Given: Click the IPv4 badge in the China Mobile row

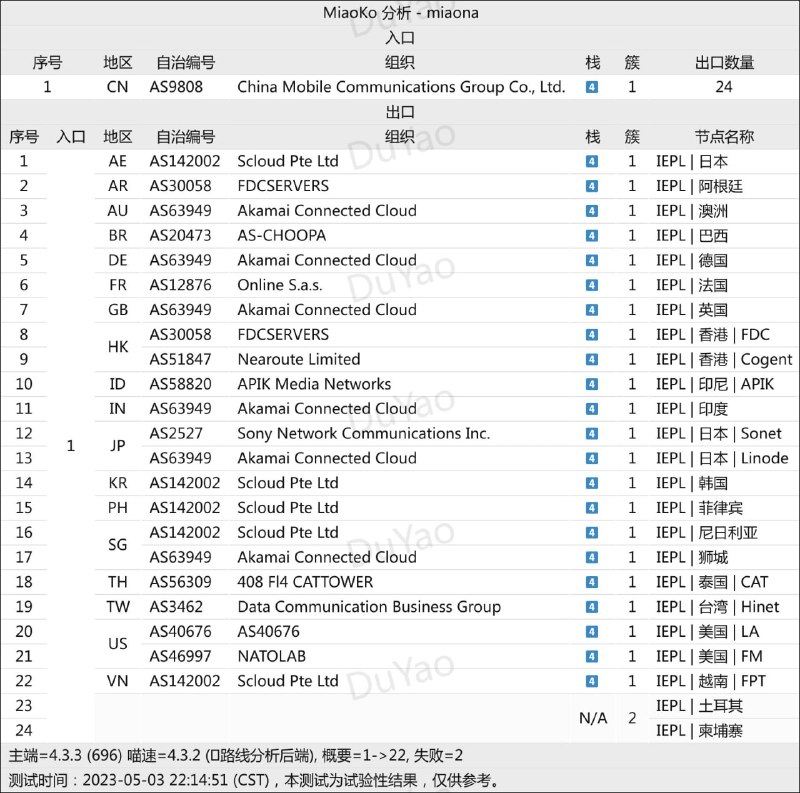Looking at the screenshot, I should pyautogui.click(x=592, y=87).
